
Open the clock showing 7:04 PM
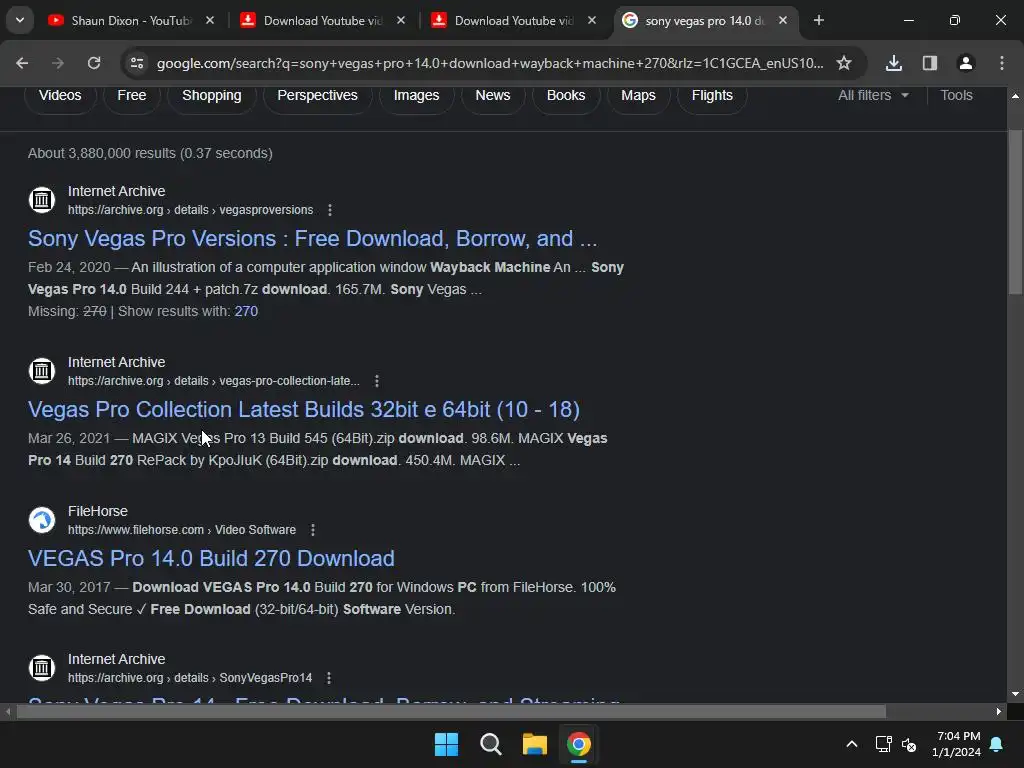coord(957,744)
